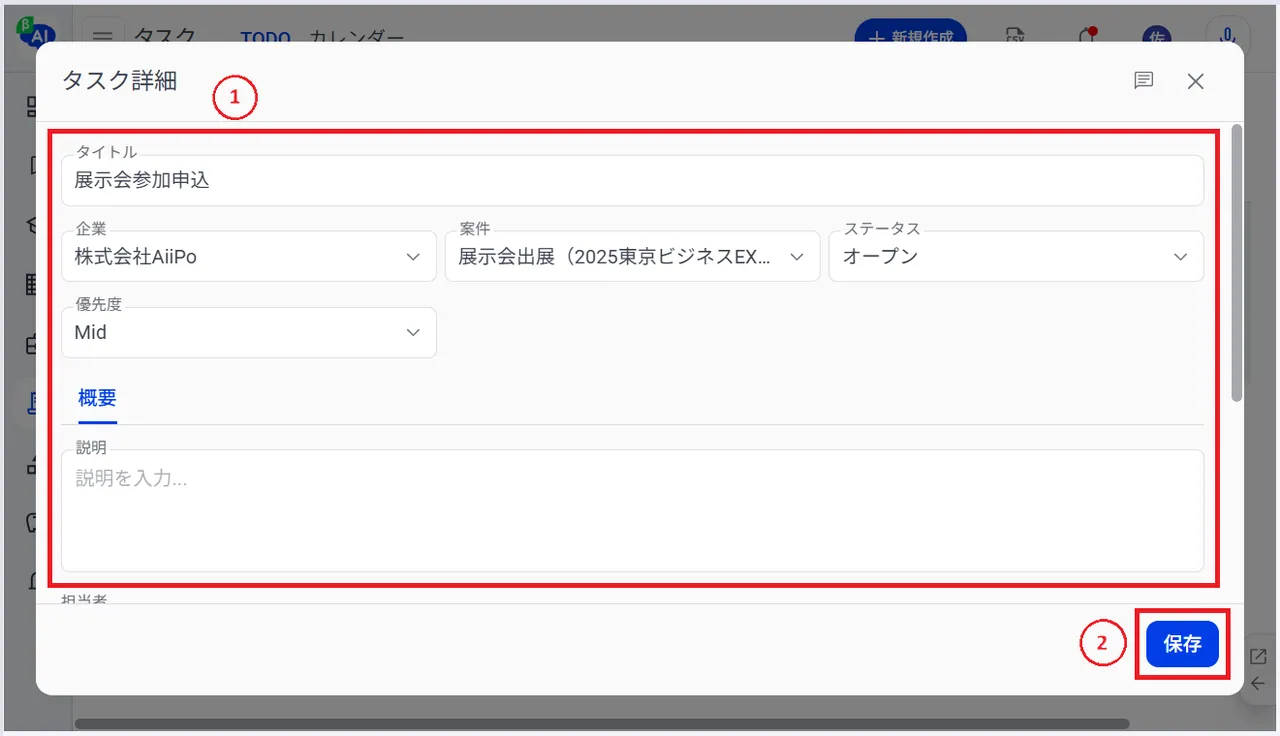1280x736 pixels.
Task: Open the external-link icon at right edge
Action: (x=1259, y=656)
